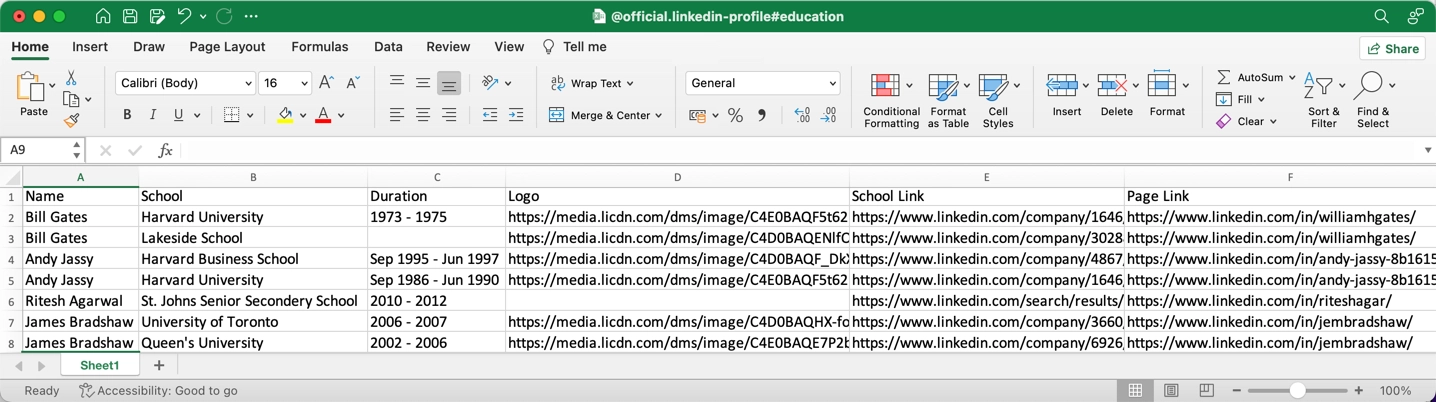Align text to middle icon

pyautogui.click(x=423, y=83)
